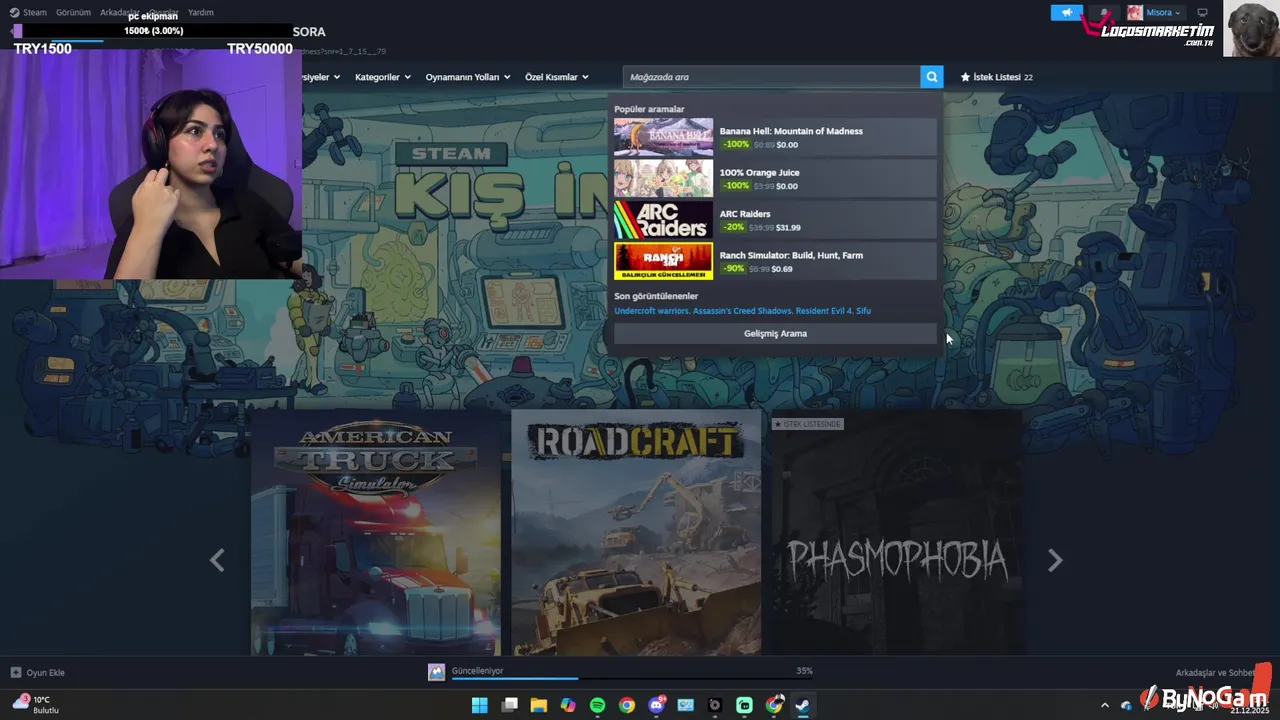Go to previous carousel slide arrow

click(217, 560)
